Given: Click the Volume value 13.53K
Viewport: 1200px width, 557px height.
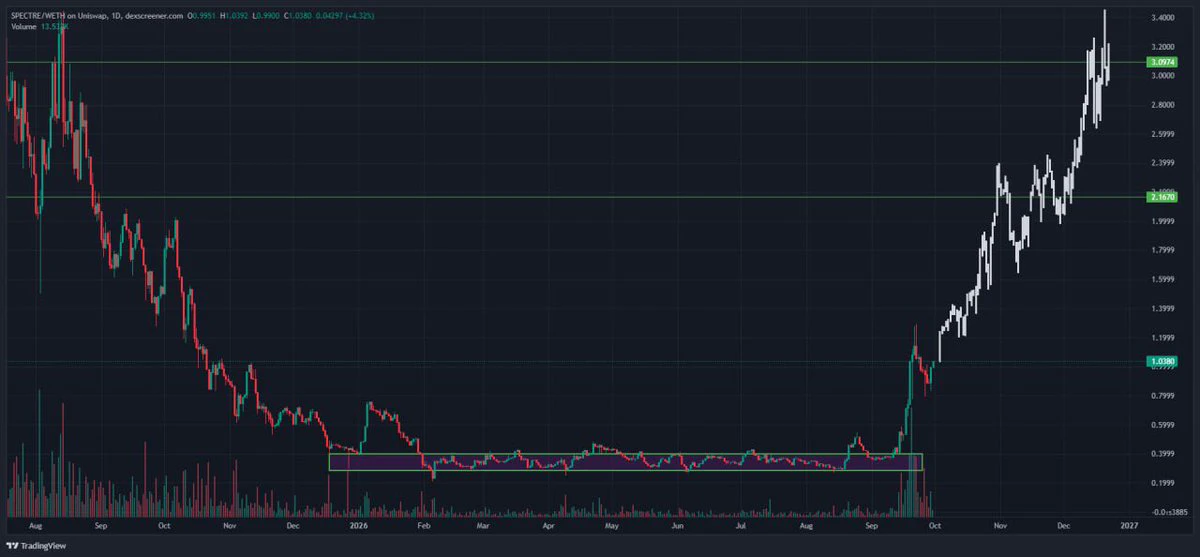Looking at the screenshot, I should click(54, 27).
